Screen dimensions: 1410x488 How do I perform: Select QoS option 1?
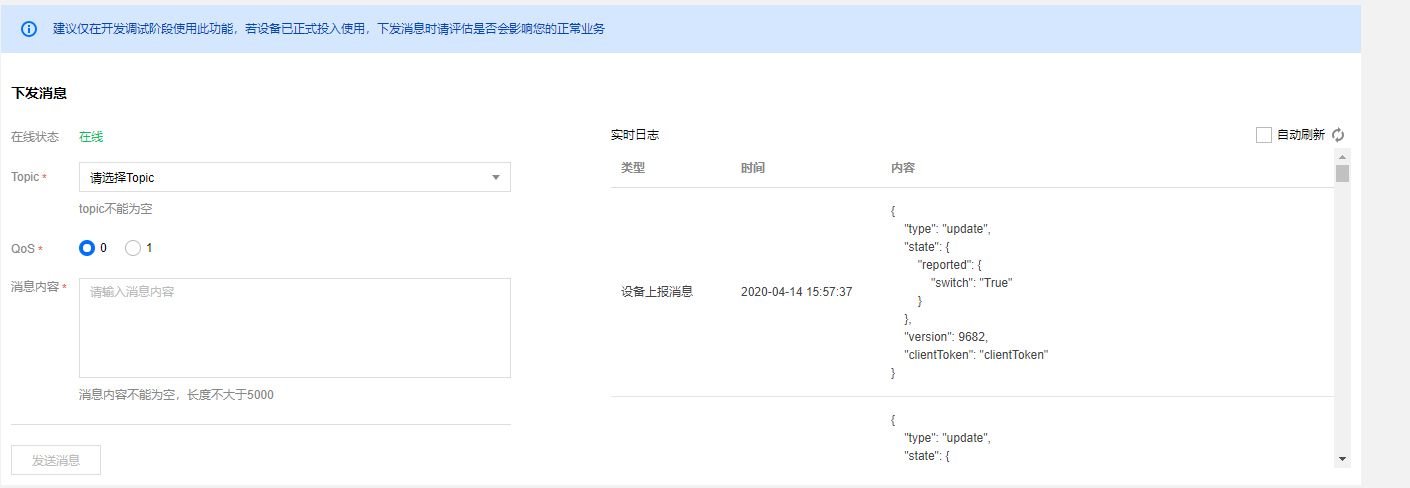coord(133,248)
